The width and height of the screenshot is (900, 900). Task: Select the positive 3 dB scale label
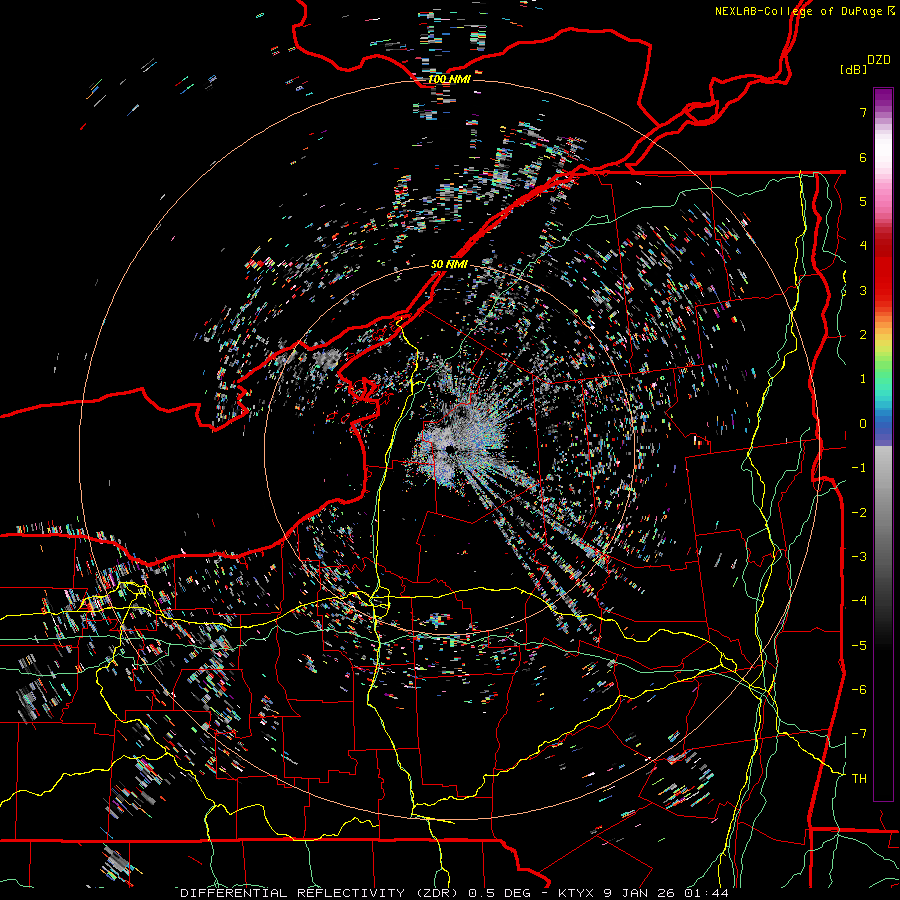(x=863, y=290)
